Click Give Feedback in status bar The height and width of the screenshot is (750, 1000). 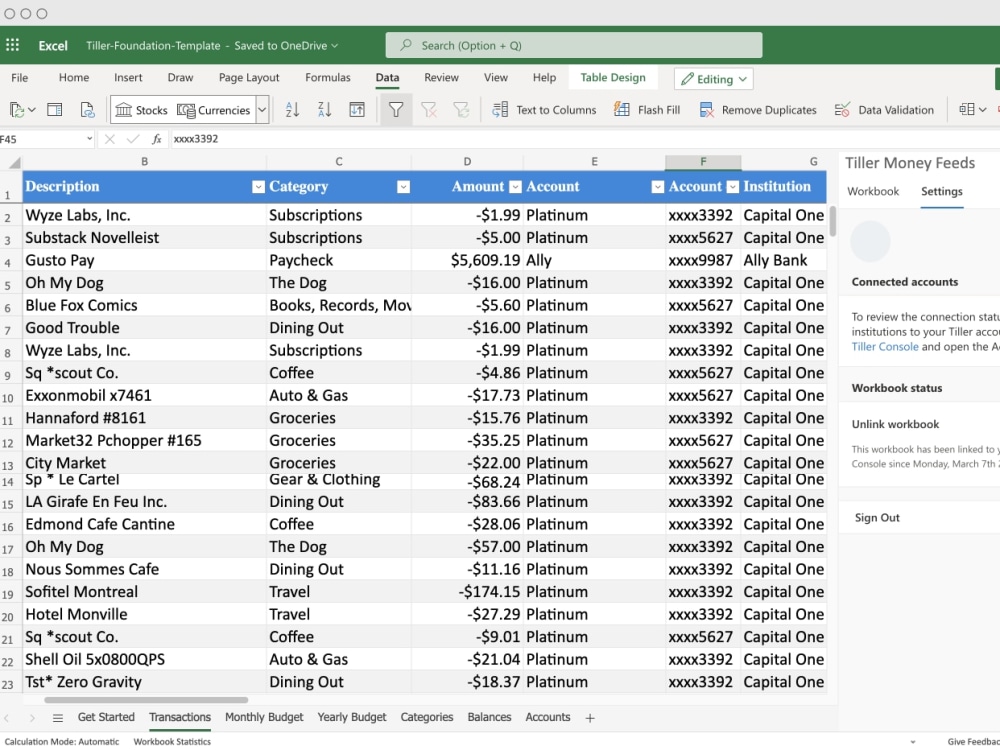click(x=973, y=742)
